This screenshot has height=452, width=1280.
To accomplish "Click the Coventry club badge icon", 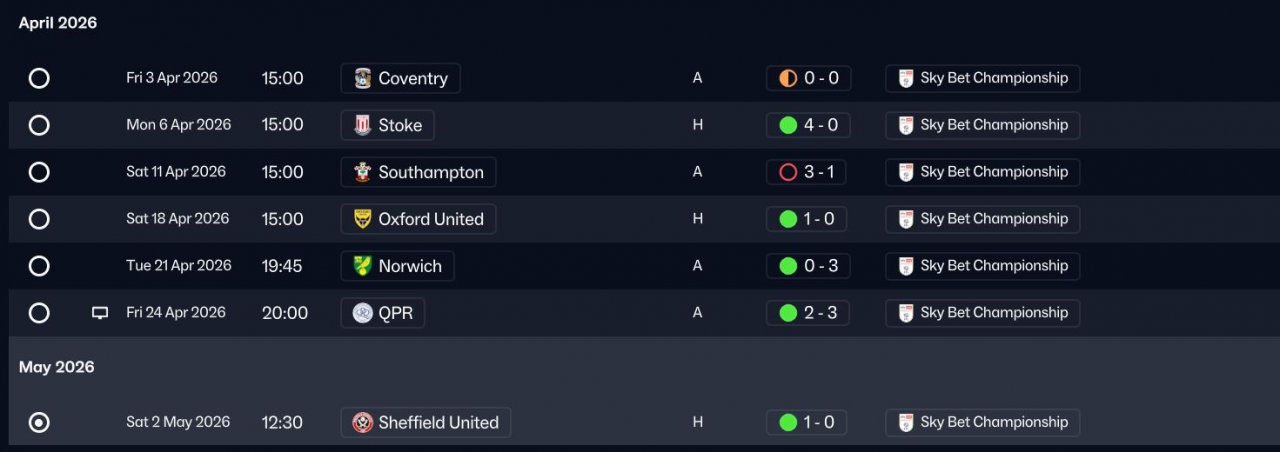I will click(362, 78).
